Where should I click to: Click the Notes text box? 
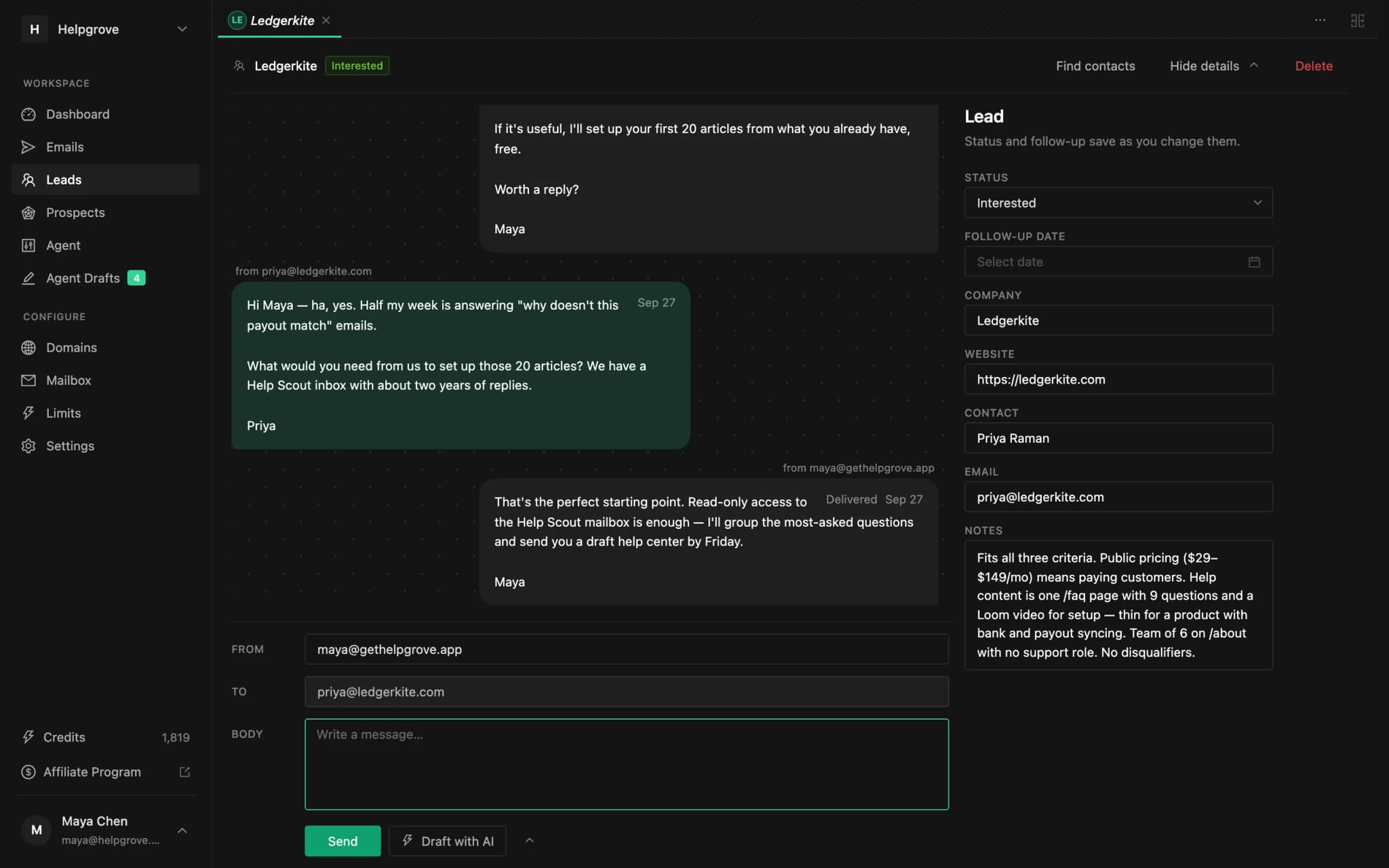(x=1118, y=605)
